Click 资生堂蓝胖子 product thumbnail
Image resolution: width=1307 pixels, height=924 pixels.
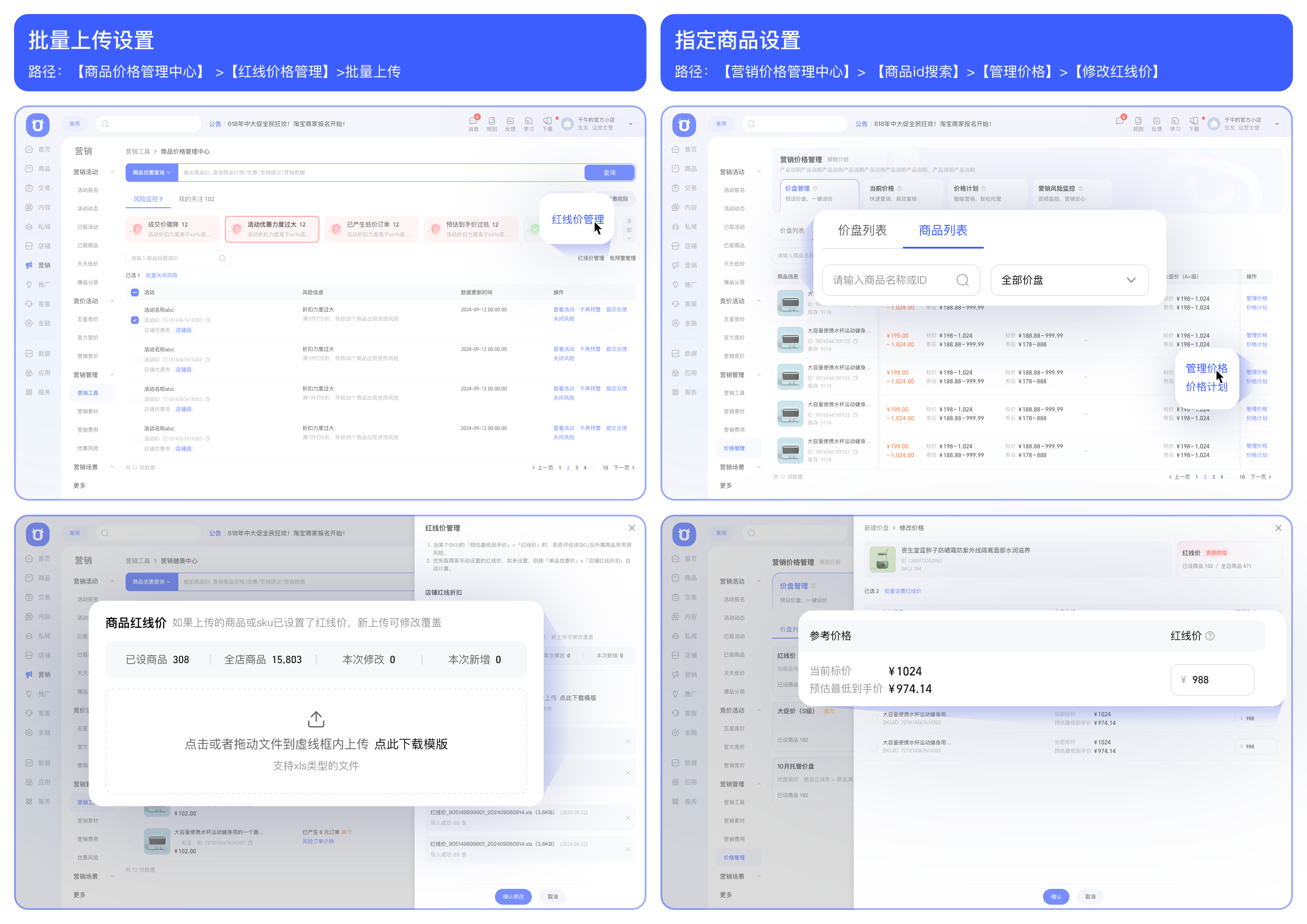point(882,559)
